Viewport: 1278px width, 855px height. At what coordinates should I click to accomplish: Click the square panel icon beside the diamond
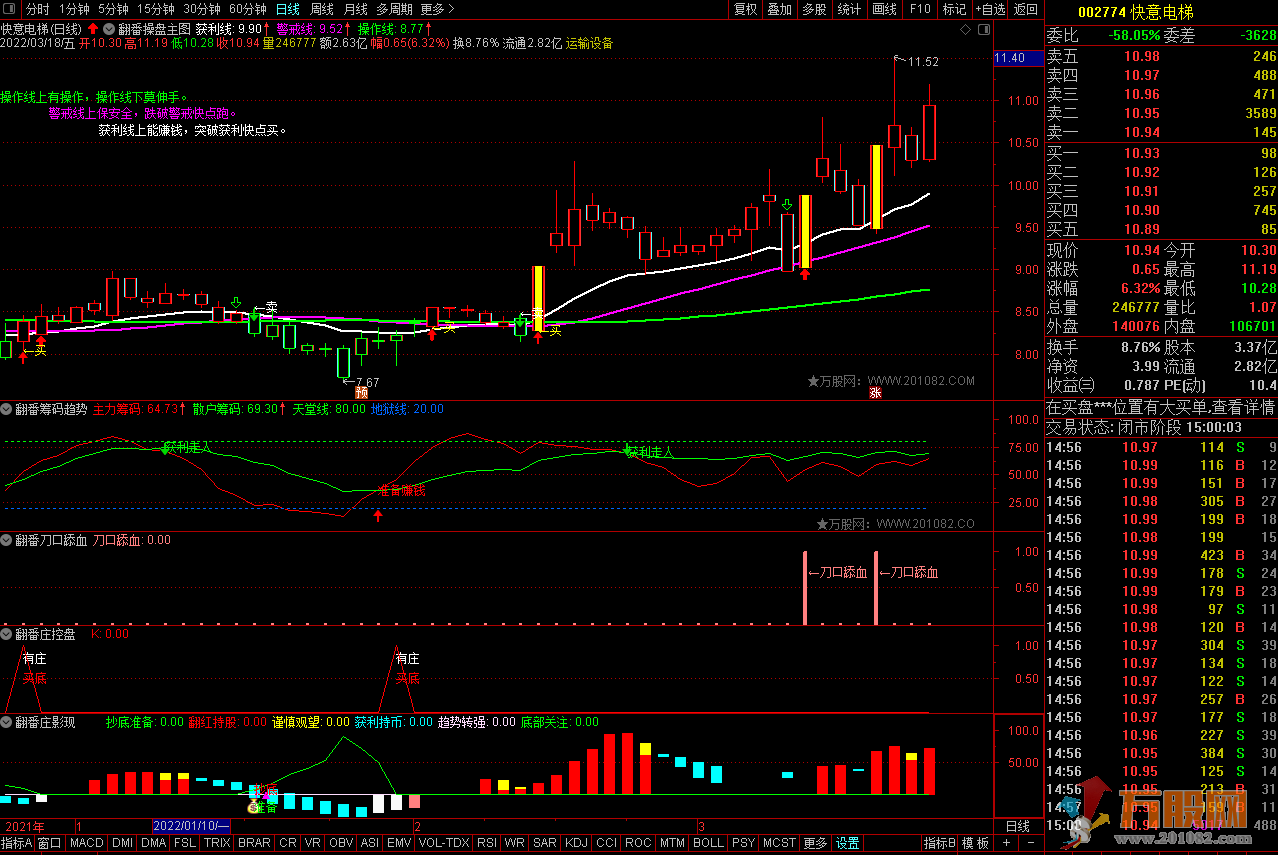983,31
